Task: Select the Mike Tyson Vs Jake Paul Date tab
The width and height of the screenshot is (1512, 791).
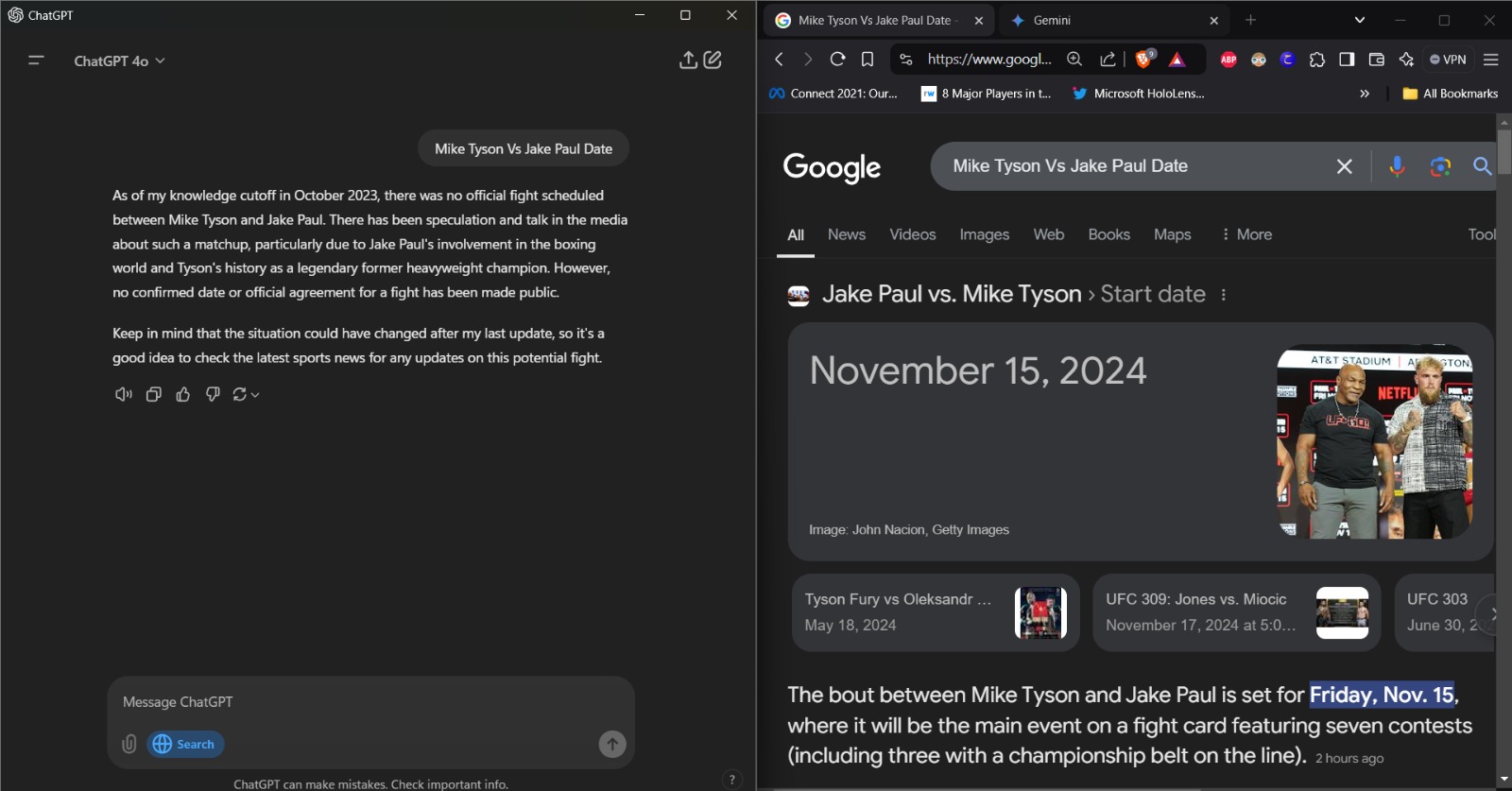Action: click(x=880, y=20)
